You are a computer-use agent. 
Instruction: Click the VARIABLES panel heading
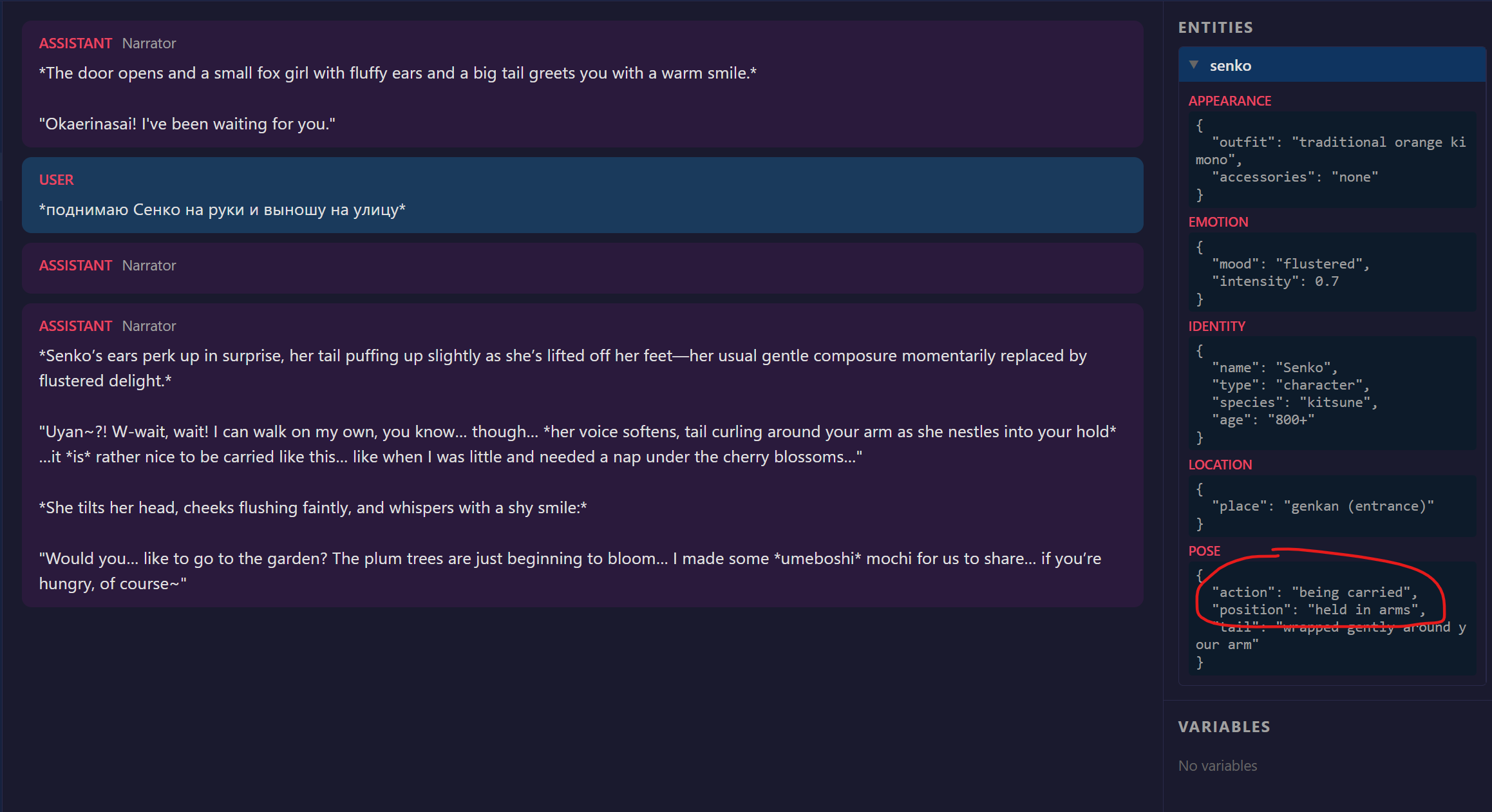[1223, 727]
